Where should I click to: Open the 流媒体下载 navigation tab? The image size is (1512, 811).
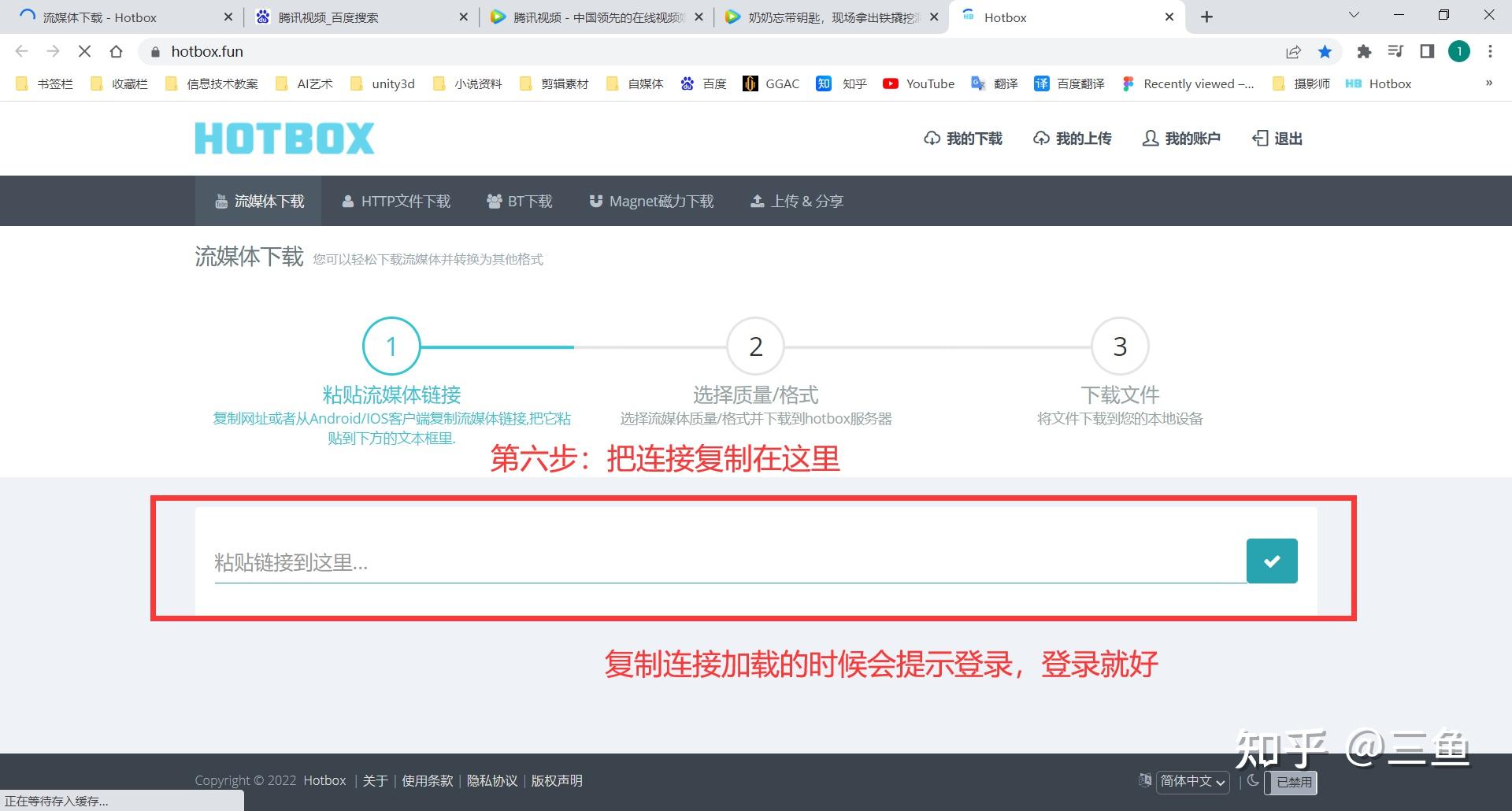click(x=258, y=201)
